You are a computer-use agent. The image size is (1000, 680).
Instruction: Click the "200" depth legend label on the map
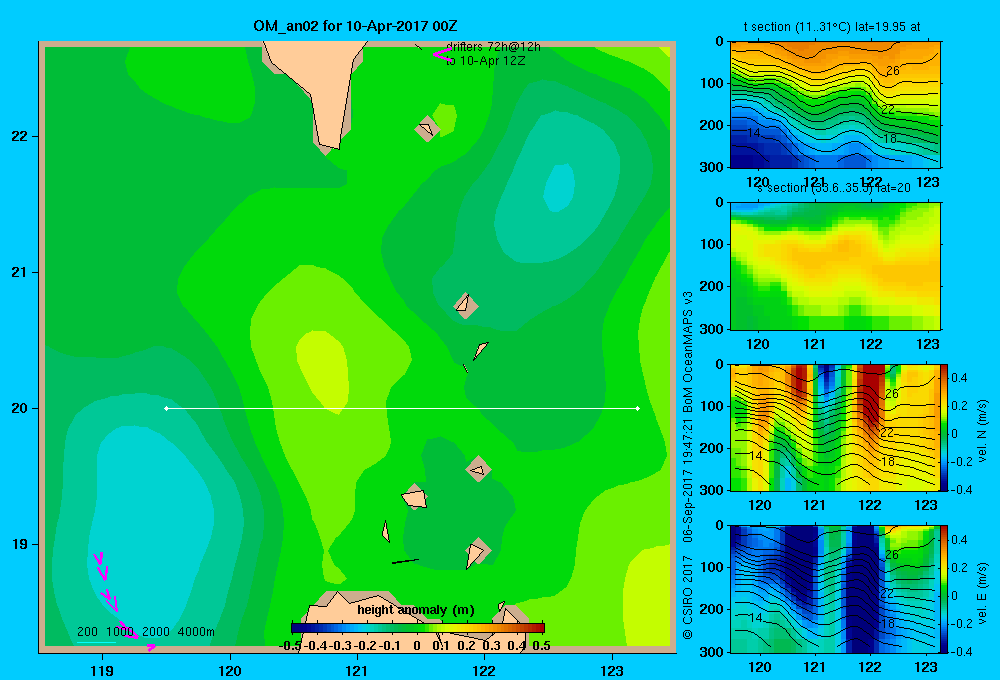click(x=87, y=632)
